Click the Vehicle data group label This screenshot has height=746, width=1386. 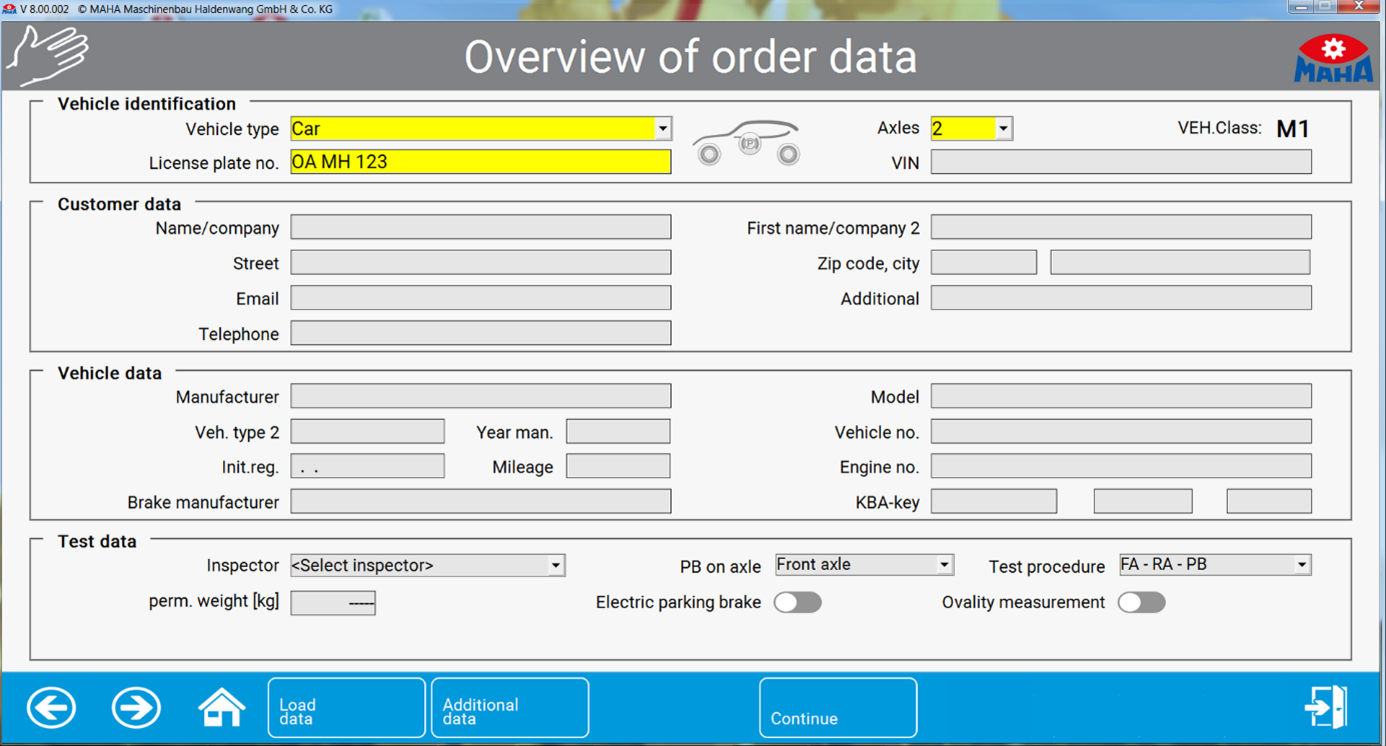[109, 373]
